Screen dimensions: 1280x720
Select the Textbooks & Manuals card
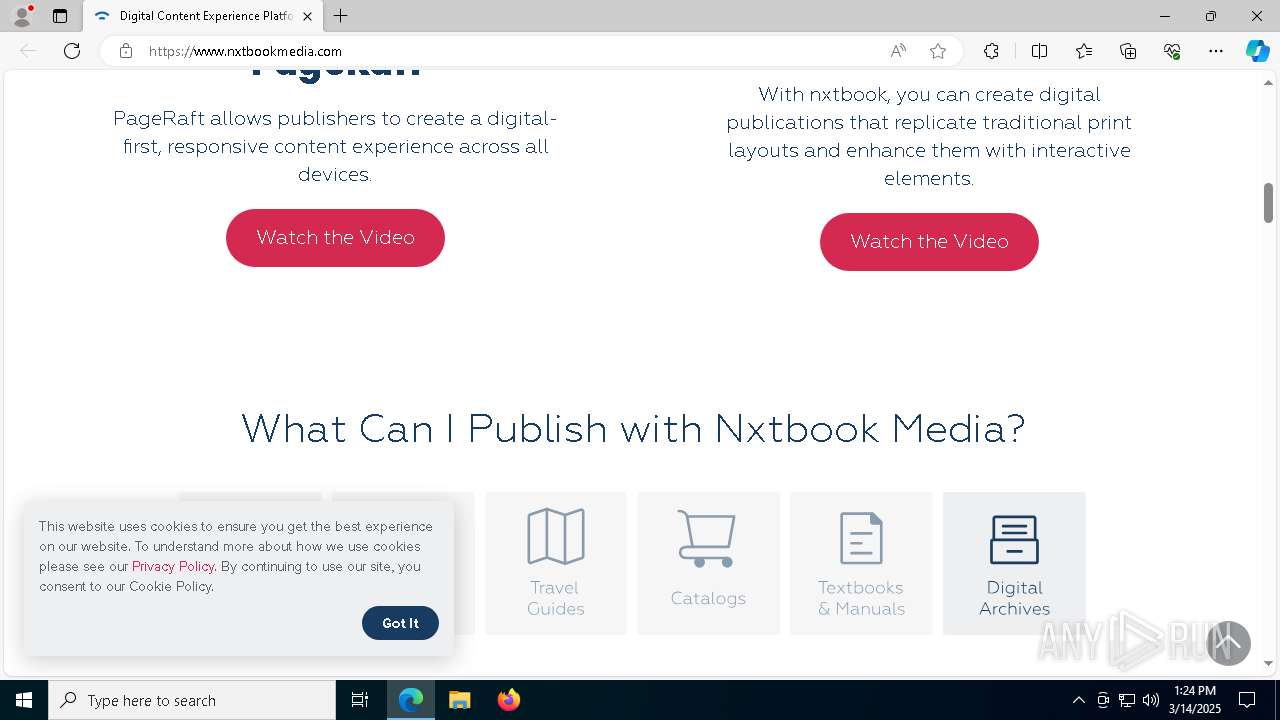pyautogui.click(x=861, y=563)
